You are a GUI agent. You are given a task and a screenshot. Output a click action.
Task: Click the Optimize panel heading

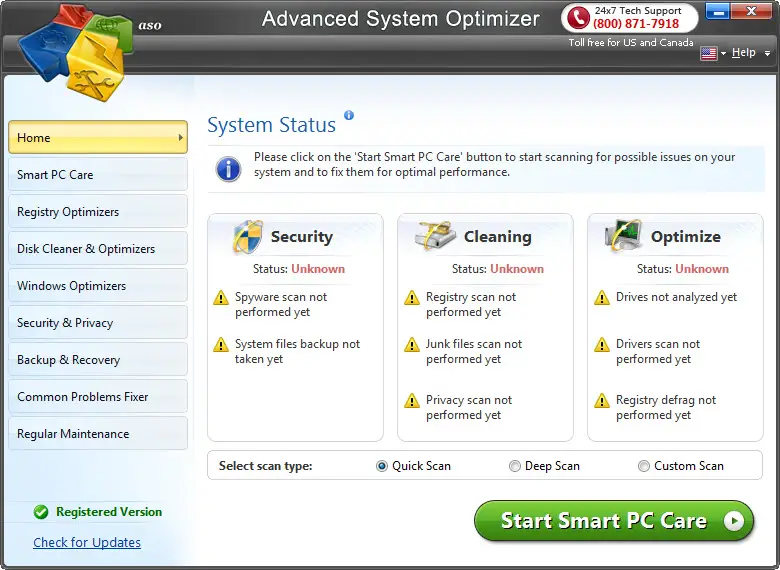pos(685,237)
